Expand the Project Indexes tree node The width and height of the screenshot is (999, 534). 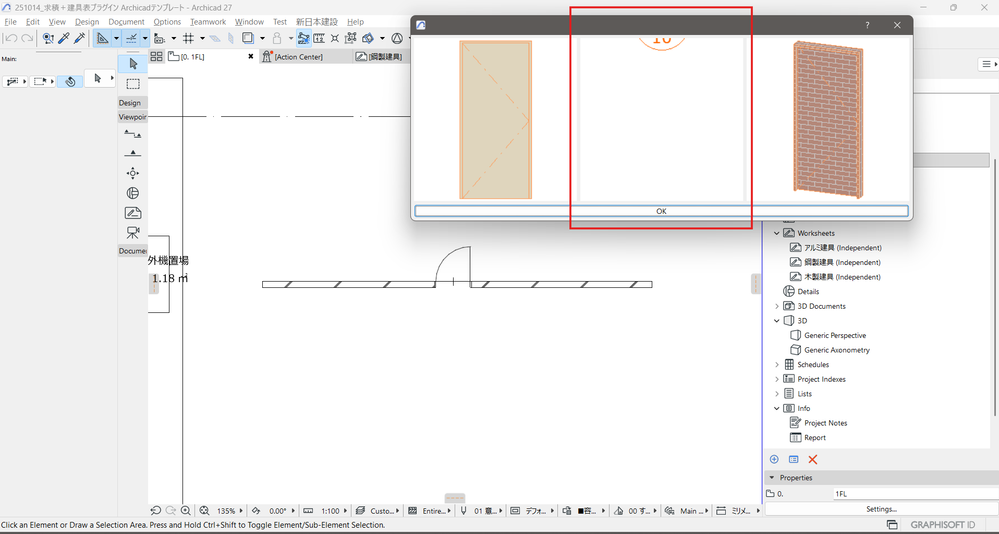[x=777, y=379]
